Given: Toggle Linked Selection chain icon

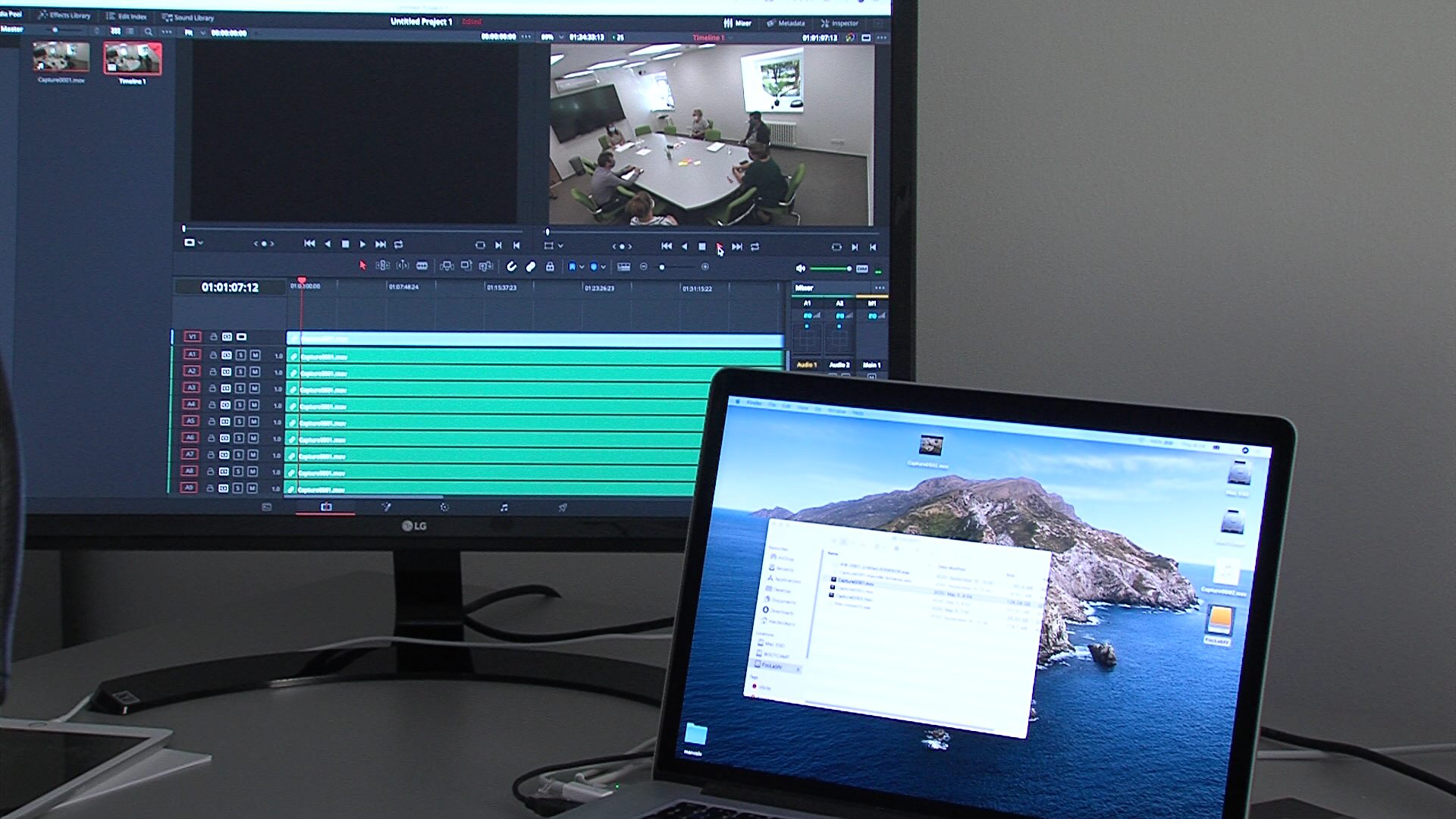Looking at the screenshot, I should click(x=531, y=266).
